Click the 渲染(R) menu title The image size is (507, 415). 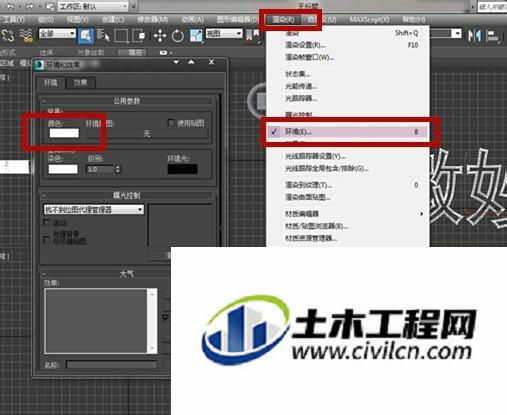tap(283, 20)
